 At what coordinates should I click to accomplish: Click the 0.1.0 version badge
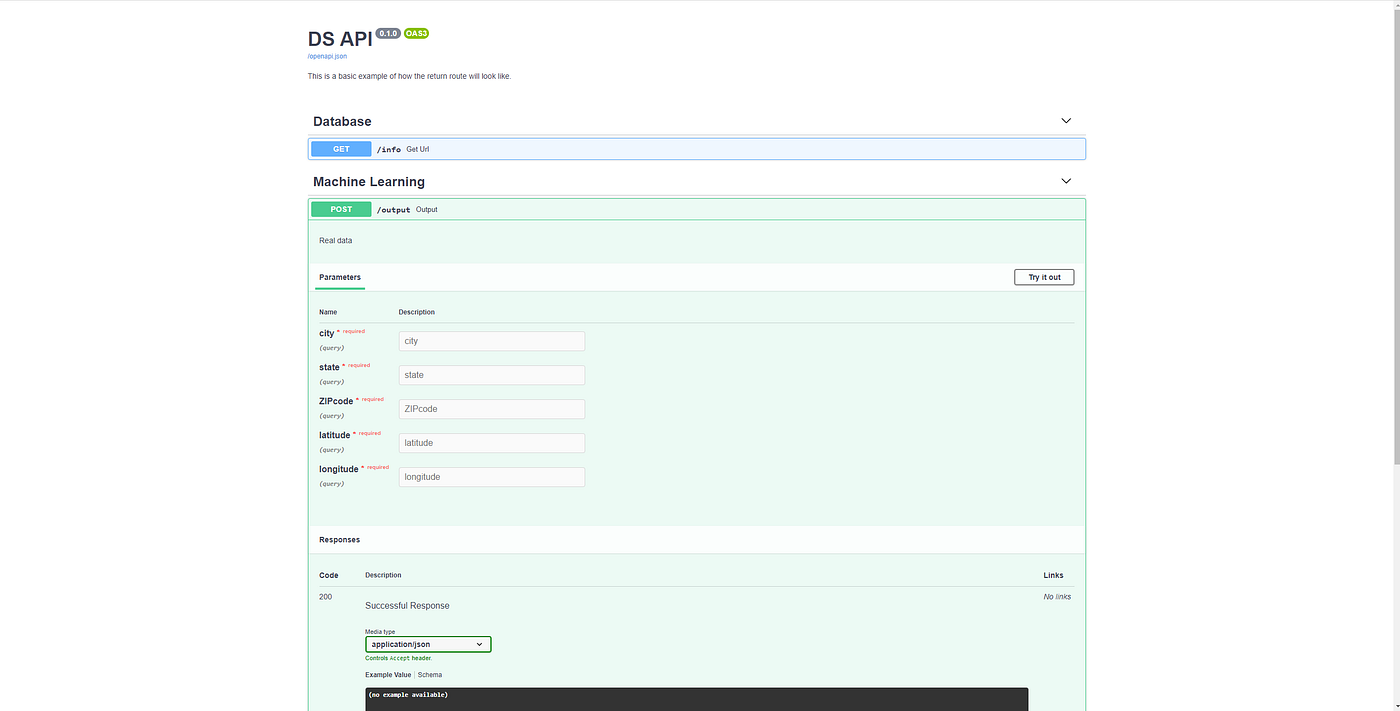[x=388, y=33]
